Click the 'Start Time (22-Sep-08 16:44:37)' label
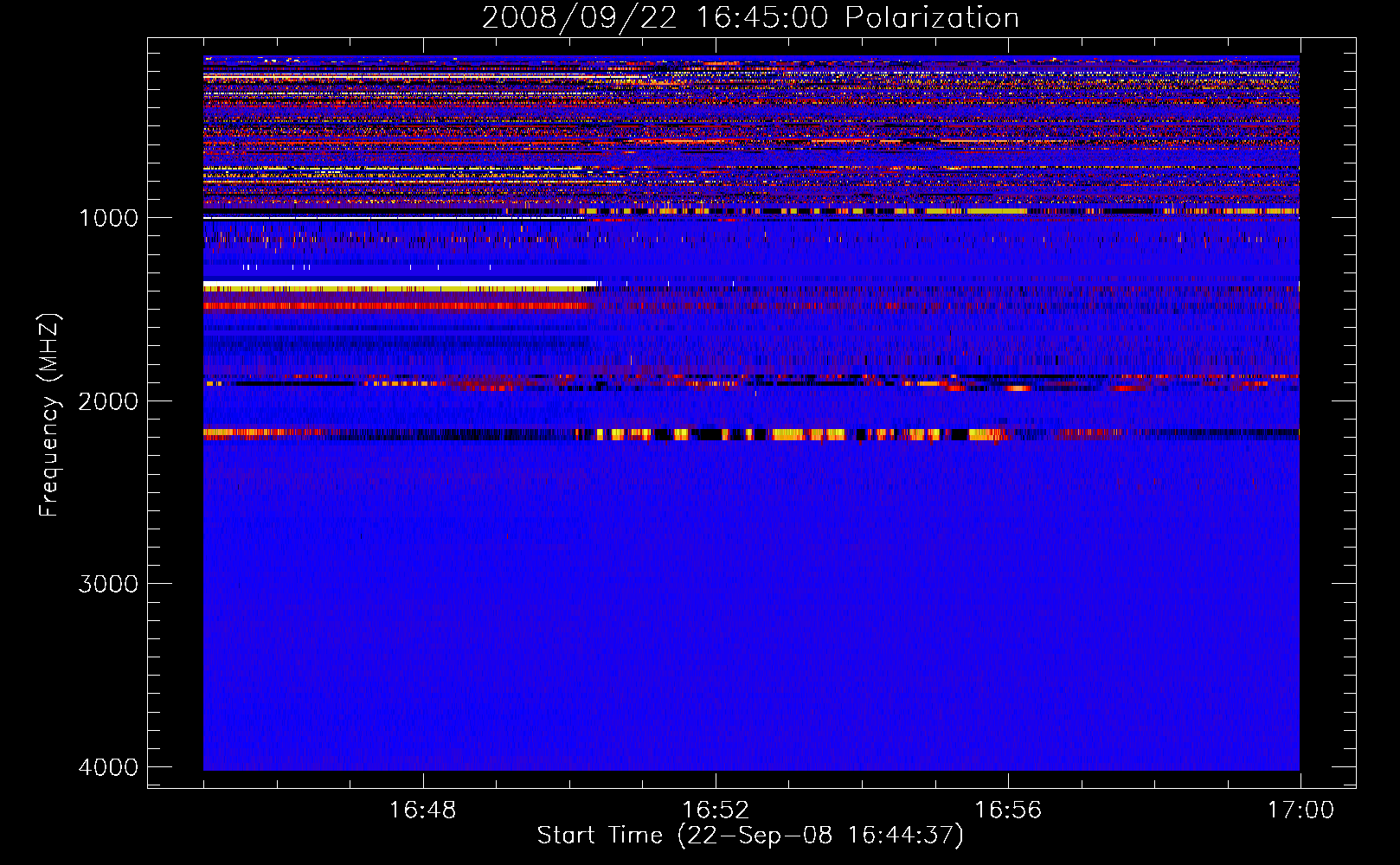 (750, 836)
